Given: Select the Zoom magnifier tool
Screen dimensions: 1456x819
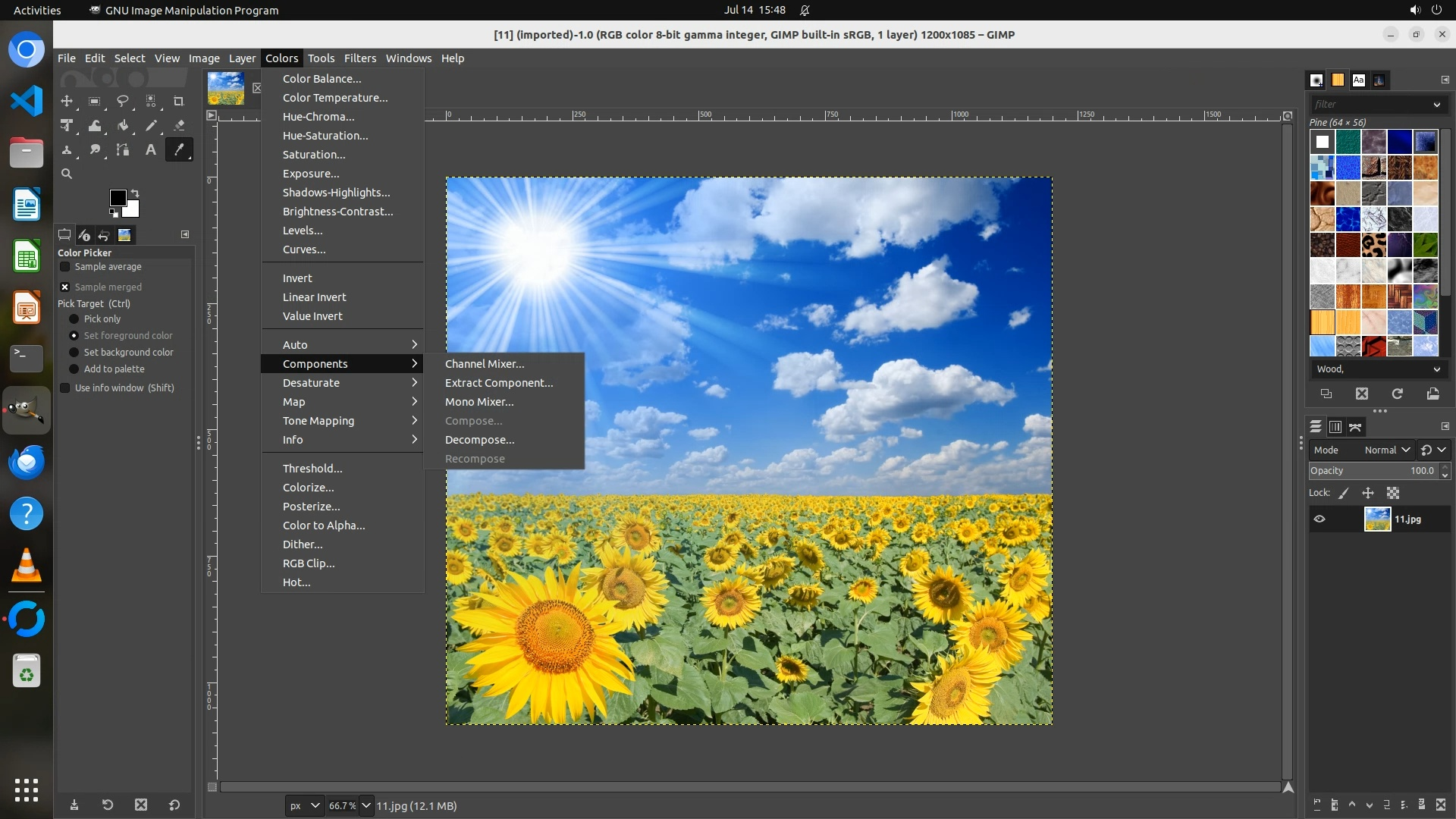Looking at the screenshot, I should (67, 174).
